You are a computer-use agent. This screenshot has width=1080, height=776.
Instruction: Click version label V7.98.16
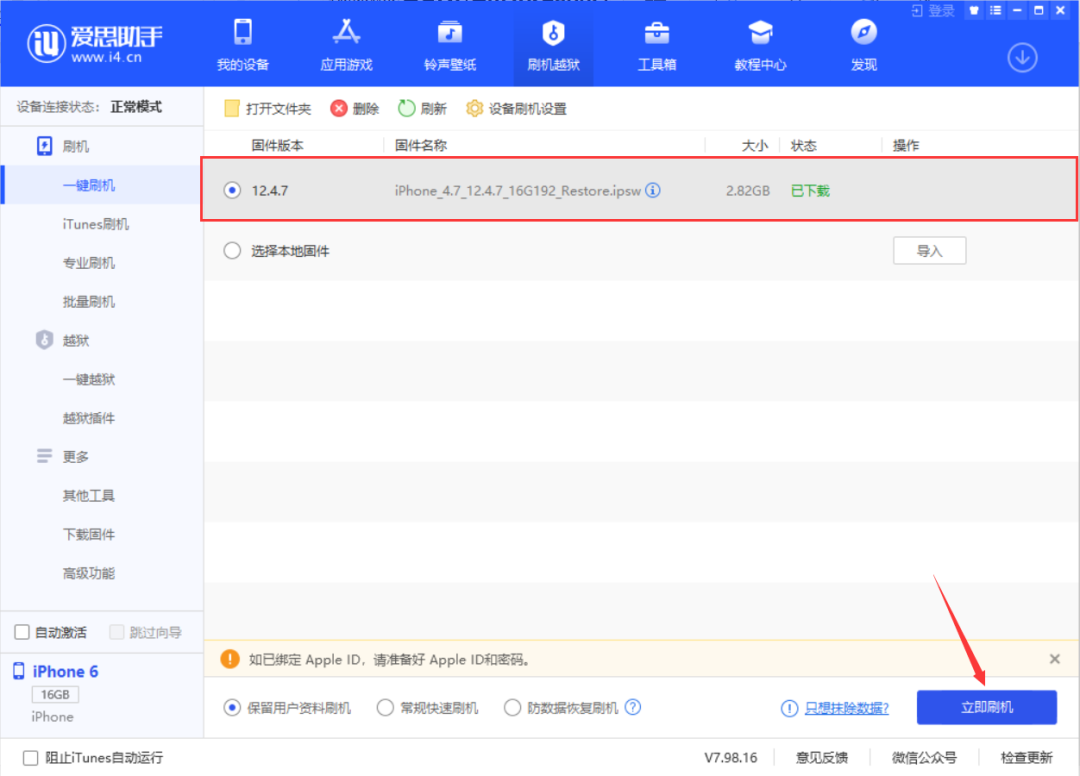tap(730, 757)
